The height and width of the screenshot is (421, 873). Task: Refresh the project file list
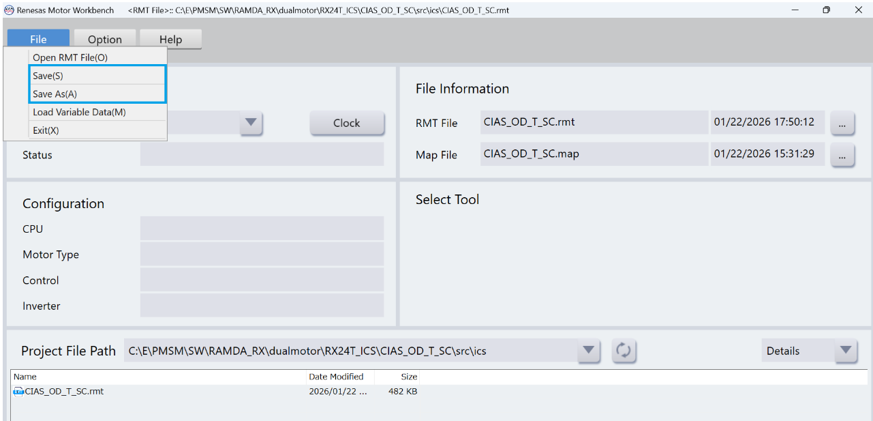[x=624, y=351]
